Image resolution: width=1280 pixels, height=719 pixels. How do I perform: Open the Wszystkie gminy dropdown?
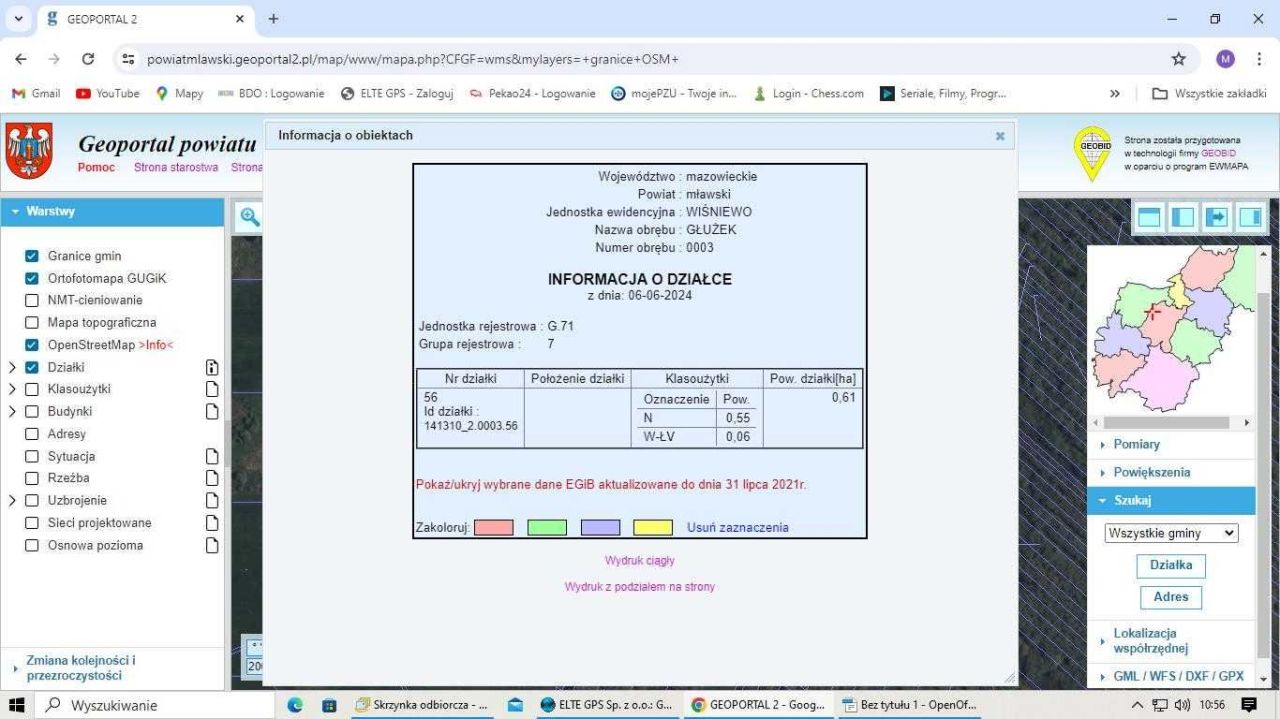1171,533
